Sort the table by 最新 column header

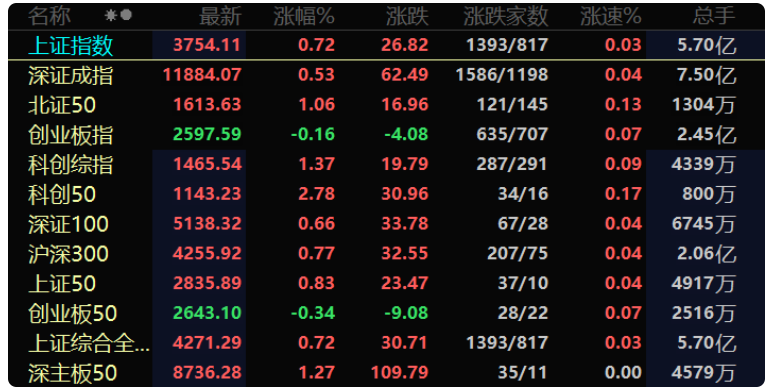(x=220, y=17)
